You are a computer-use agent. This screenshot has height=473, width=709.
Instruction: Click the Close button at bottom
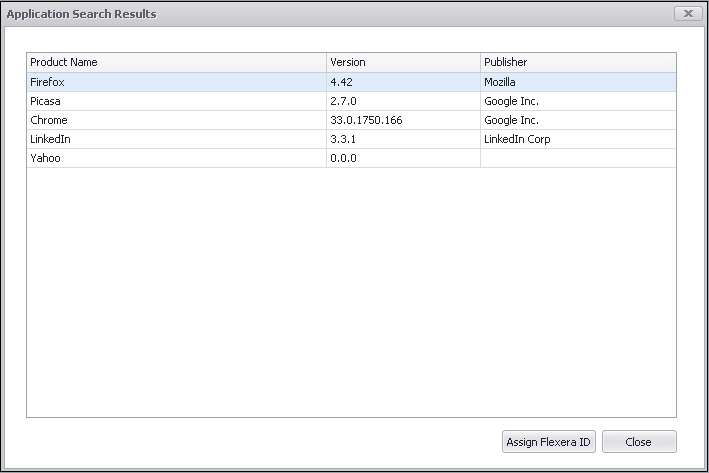click(x=639, y=442)
